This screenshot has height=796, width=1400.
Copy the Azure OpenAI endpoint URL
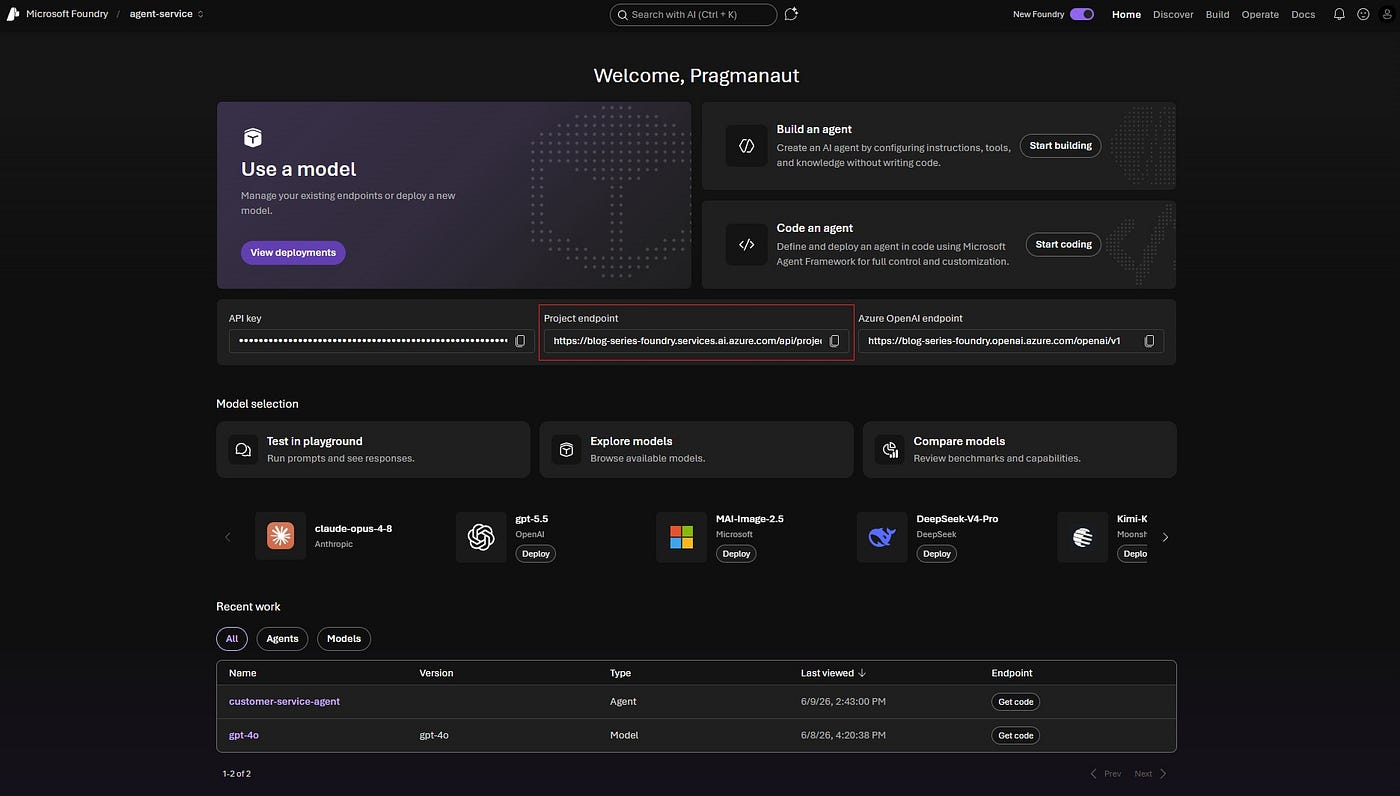click(x=1149, y=341)
